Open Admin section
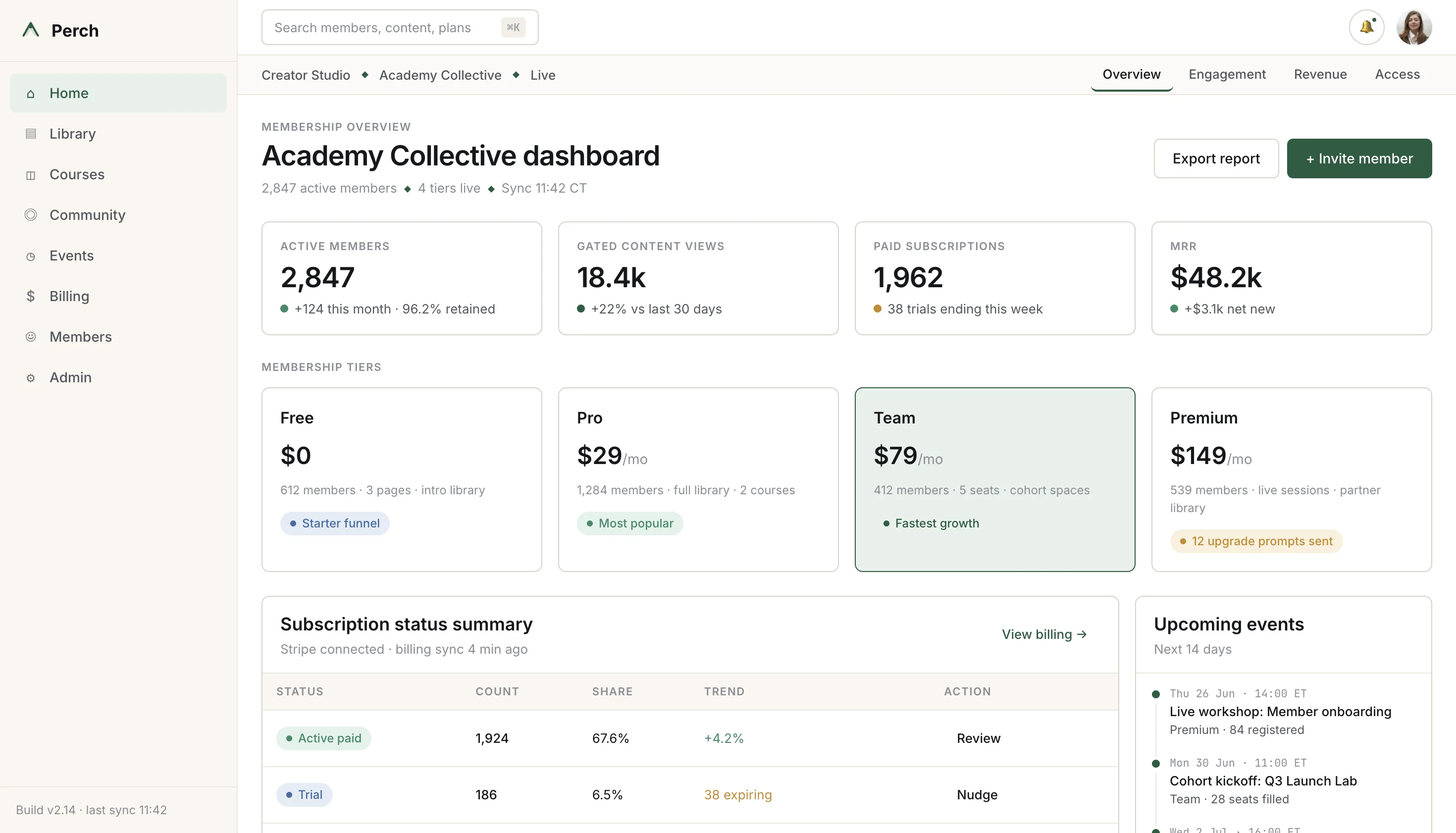Viewport: 1456px width, 833px height. click(x=118, y=377)
